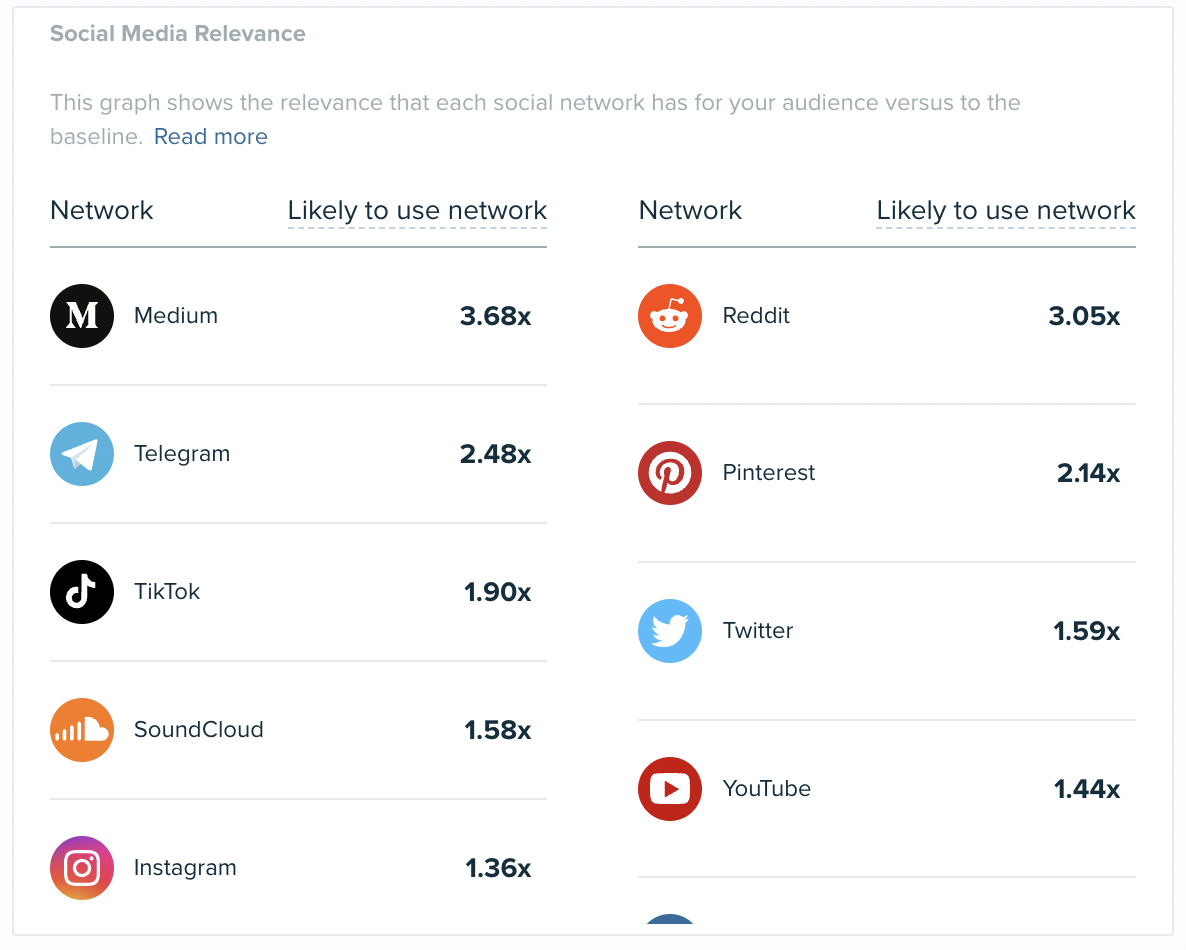Image resolution: width=1186 pixels, height=950 pixels.
Task: Select the SoundCloud network name
Action: [198, 730]
